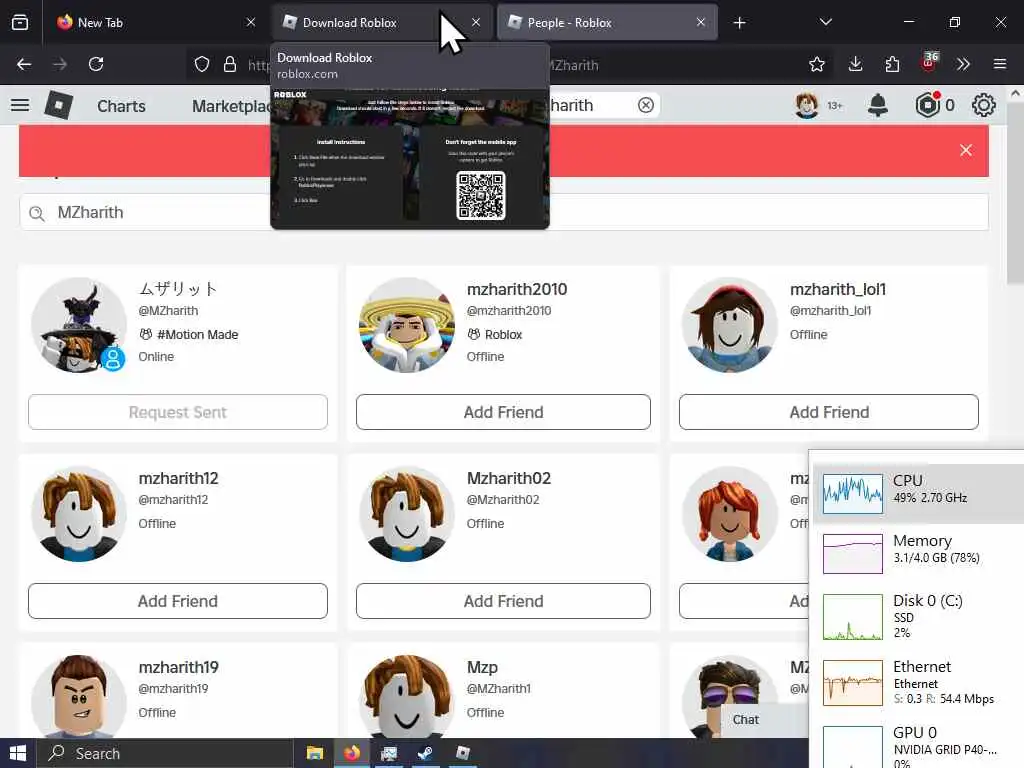
Task: Click the red extension icon showing 36
Action: coord(929,62)
